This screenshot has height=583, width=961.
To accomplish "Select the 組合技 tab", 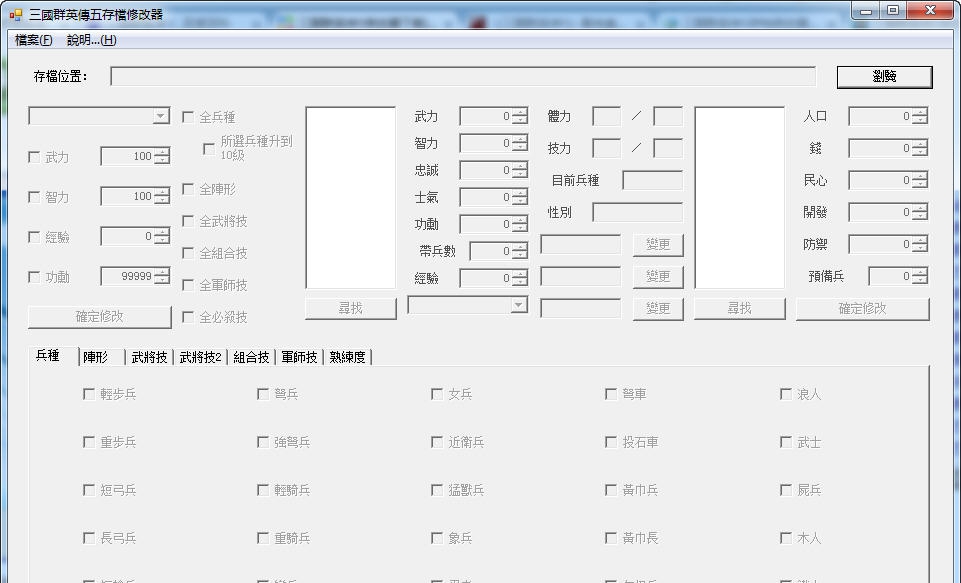I will click(x=251, y=357).
